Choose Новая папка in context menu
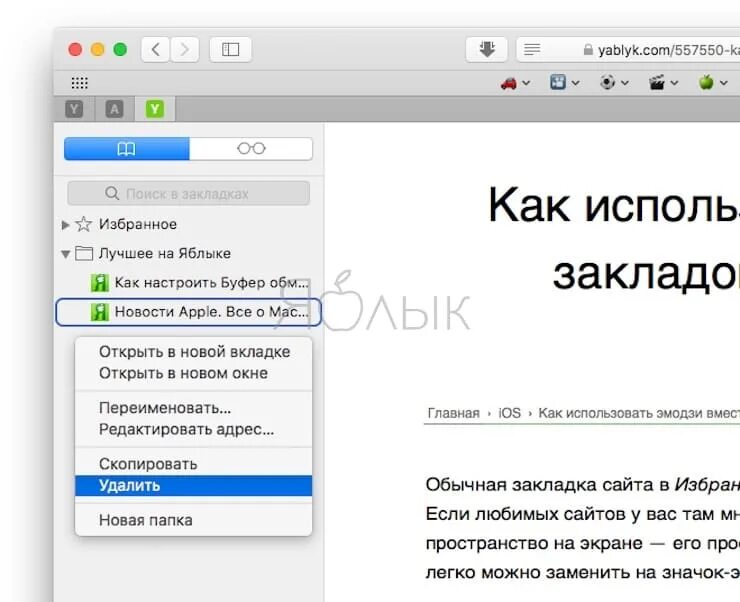 (194, 520)
